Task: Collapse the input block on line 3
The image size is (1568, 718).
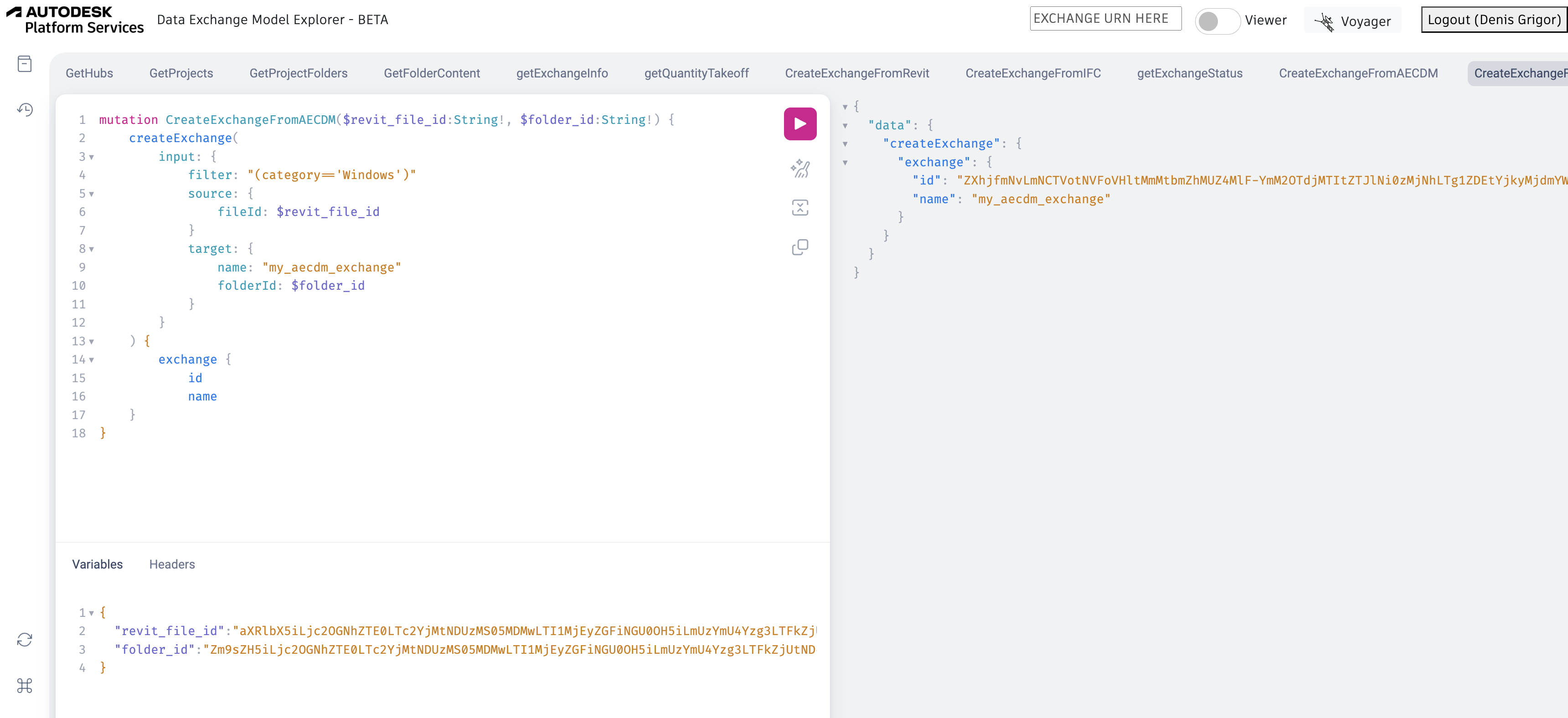Action: click(x=91, y=157)
